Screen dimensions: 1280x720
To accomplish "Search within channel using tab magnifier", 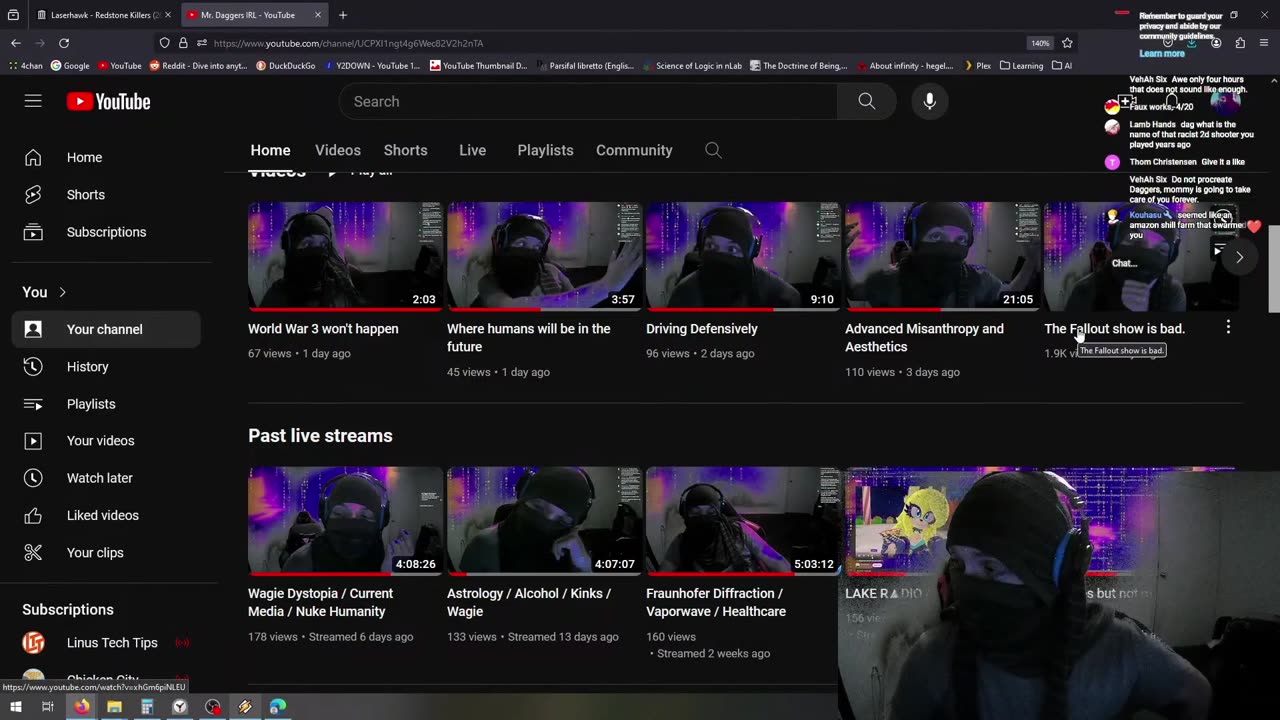I will pyautogui.click(x=713, y=150).
